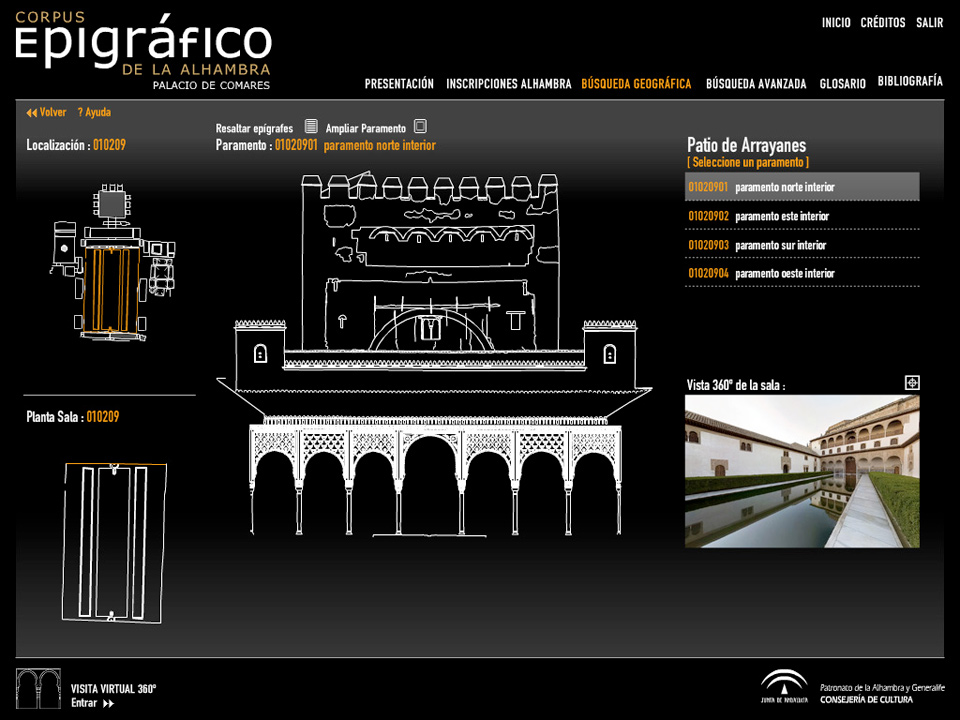Click the palace floor plan map

112,262
